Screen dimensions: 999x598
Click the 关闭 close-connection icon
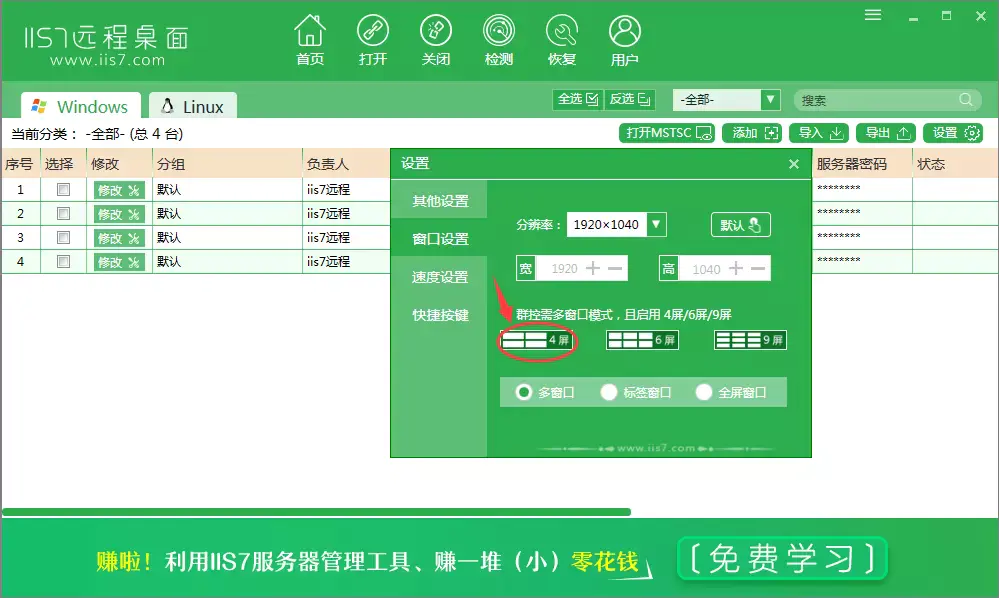click(436, 40)
